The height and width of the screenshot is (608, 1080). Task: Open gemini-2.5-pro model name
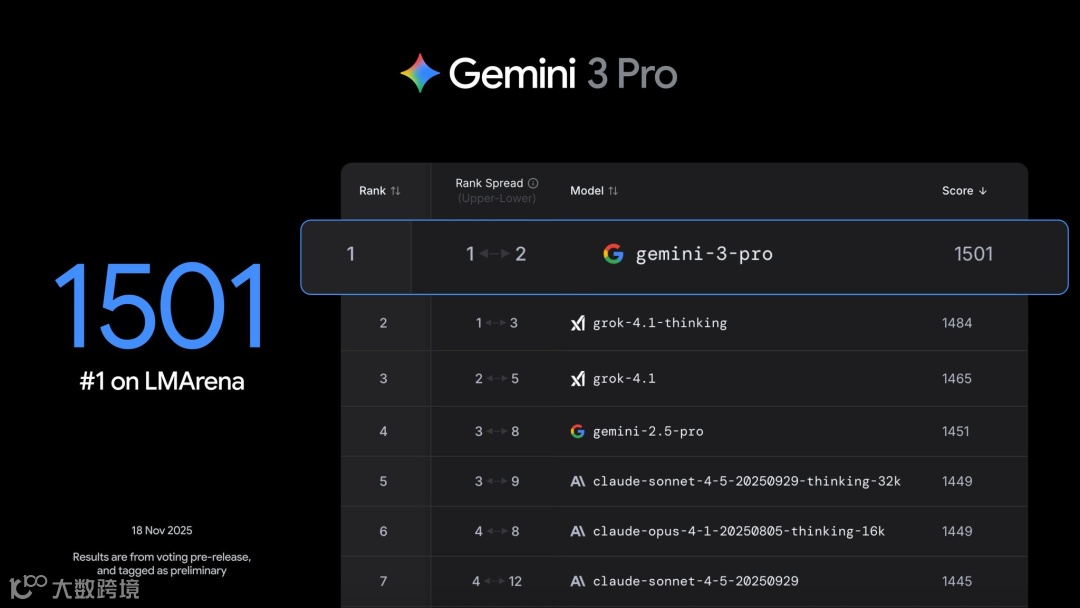pyautogui.click(x=648, y=432)
